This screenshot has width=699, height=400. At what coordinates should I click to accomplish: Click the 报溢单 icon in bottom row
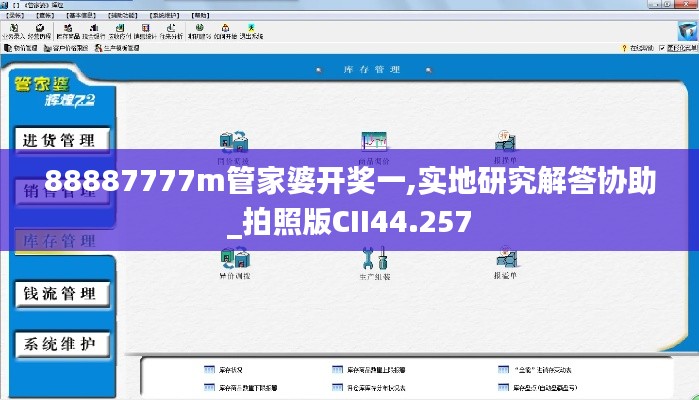506,260
